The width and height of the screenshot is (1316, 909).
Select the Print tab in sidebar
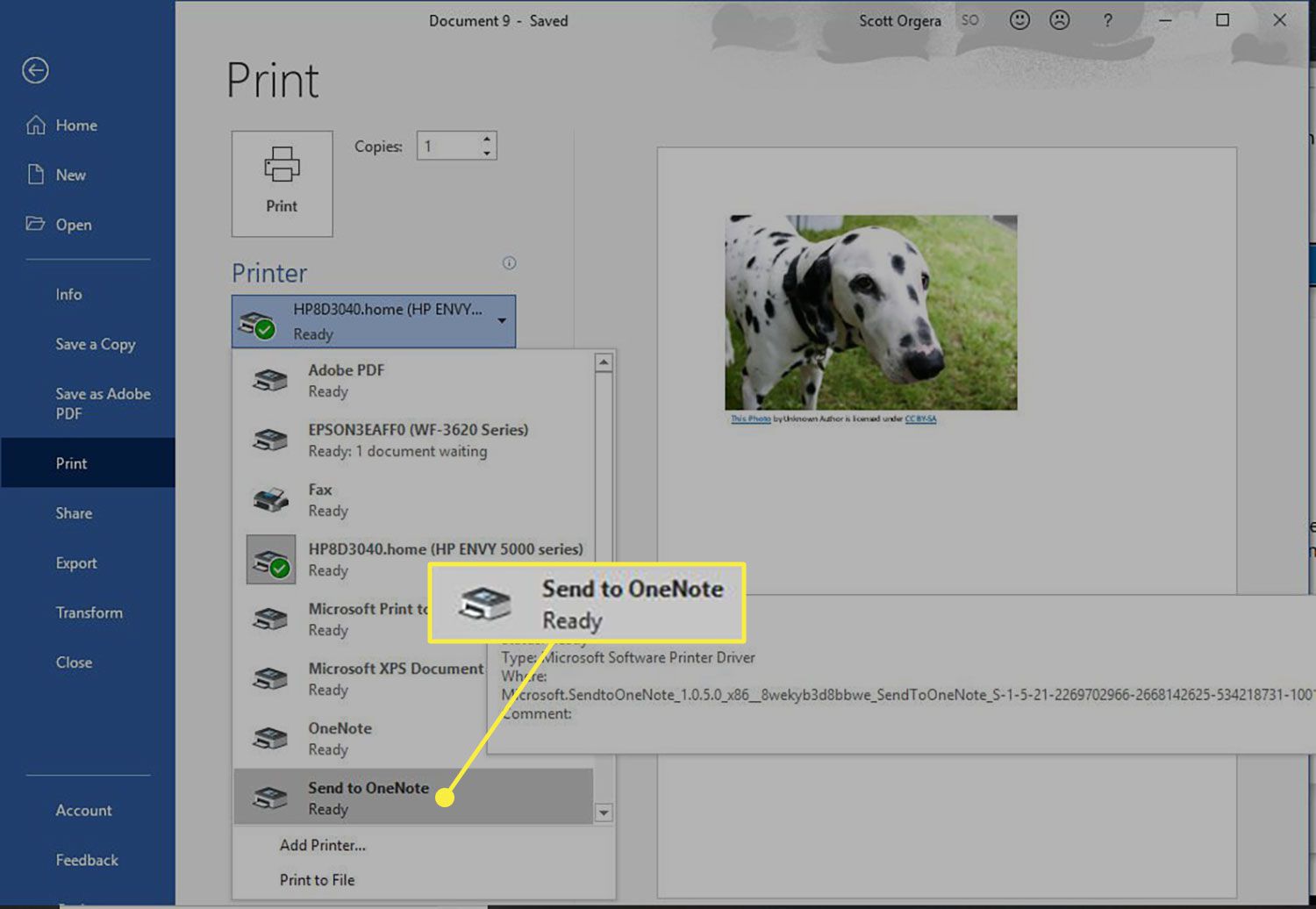coord(88,463)
